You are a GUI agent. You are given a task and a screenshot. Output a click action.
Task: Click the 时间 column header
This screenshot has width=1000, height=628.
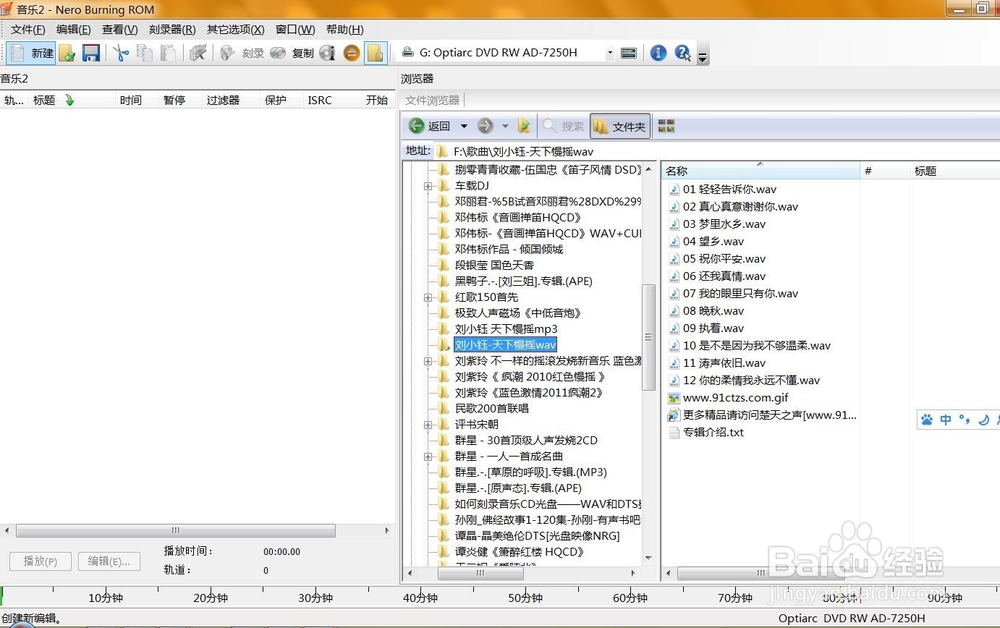131,100
